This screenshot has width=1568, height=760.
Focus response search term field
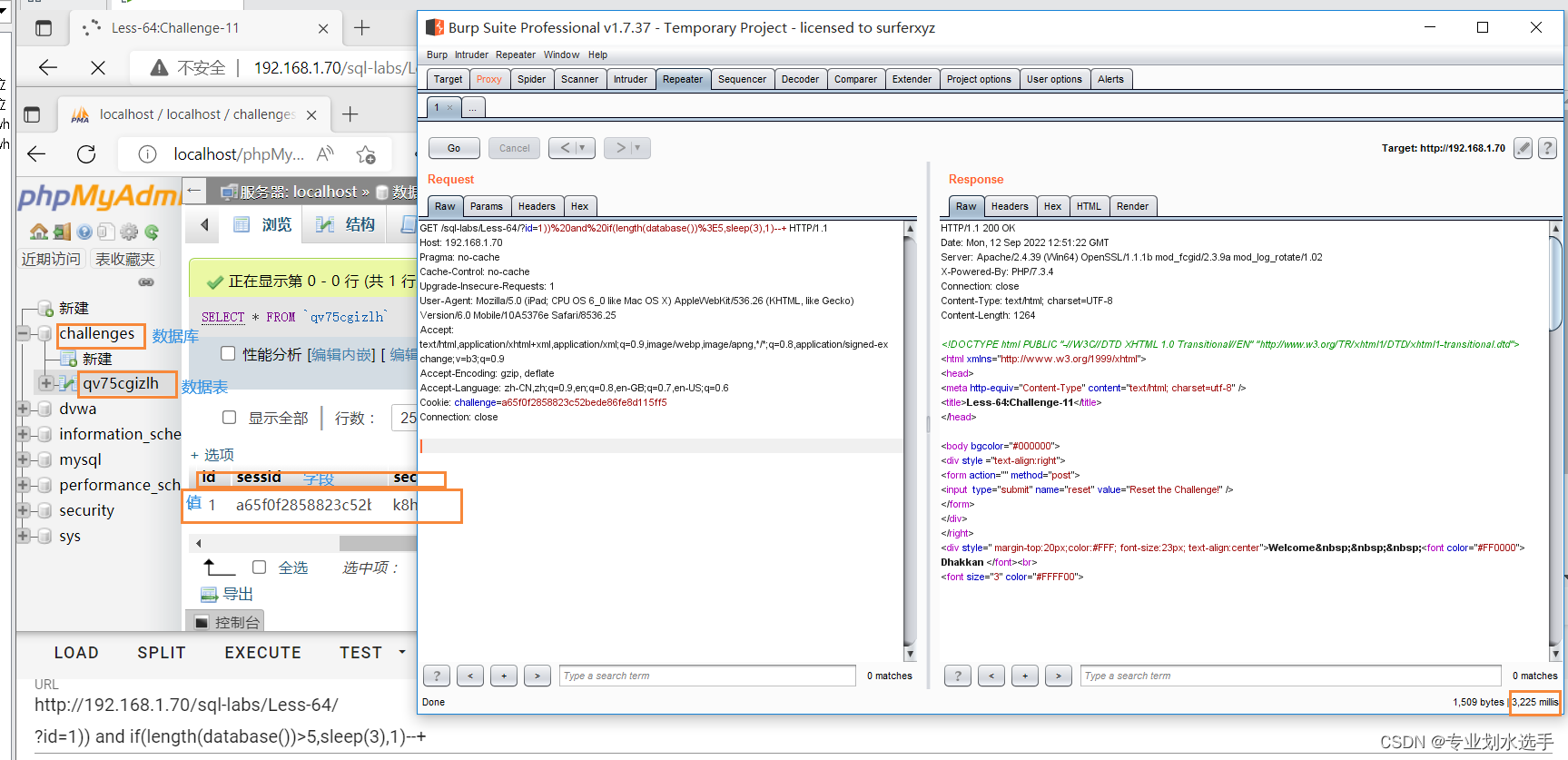pos(1290,676)
